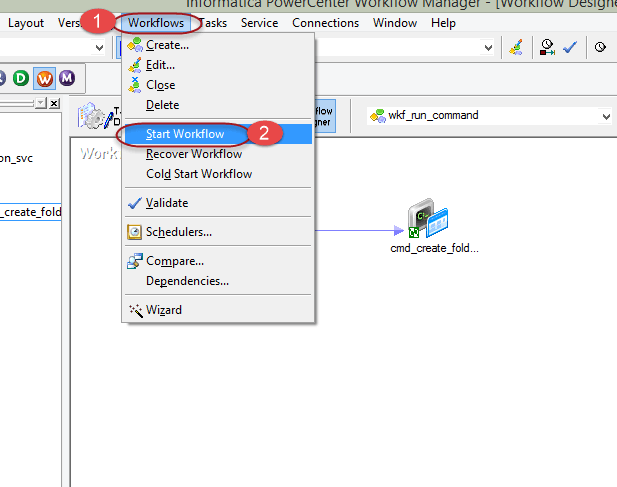The width and height of the screenshot is (617, 487).
Task: Open the Connections menu
Action: tap(325, 22)
